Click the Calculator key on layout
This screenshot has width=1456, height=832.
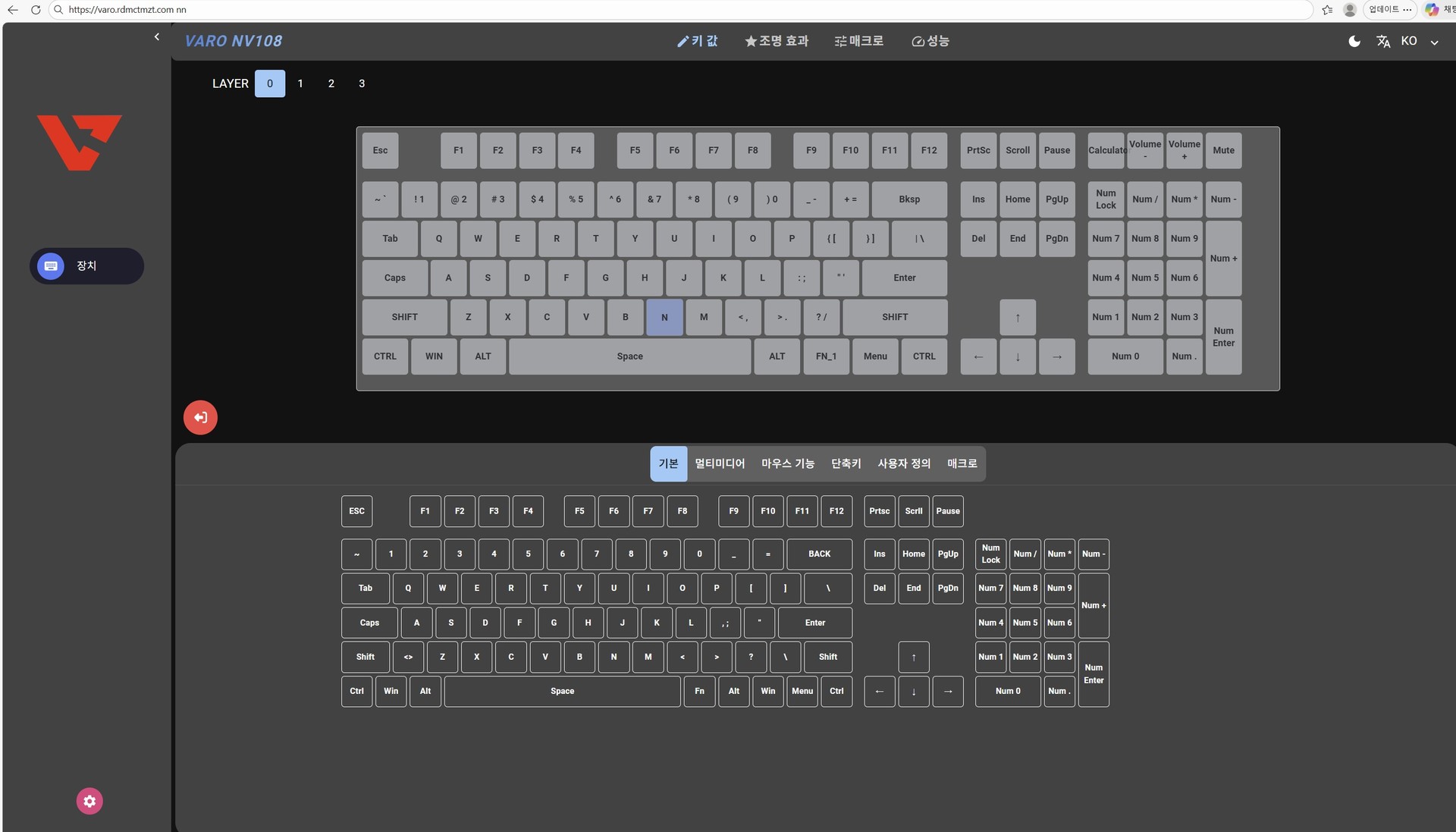[x=1106, y=150]
